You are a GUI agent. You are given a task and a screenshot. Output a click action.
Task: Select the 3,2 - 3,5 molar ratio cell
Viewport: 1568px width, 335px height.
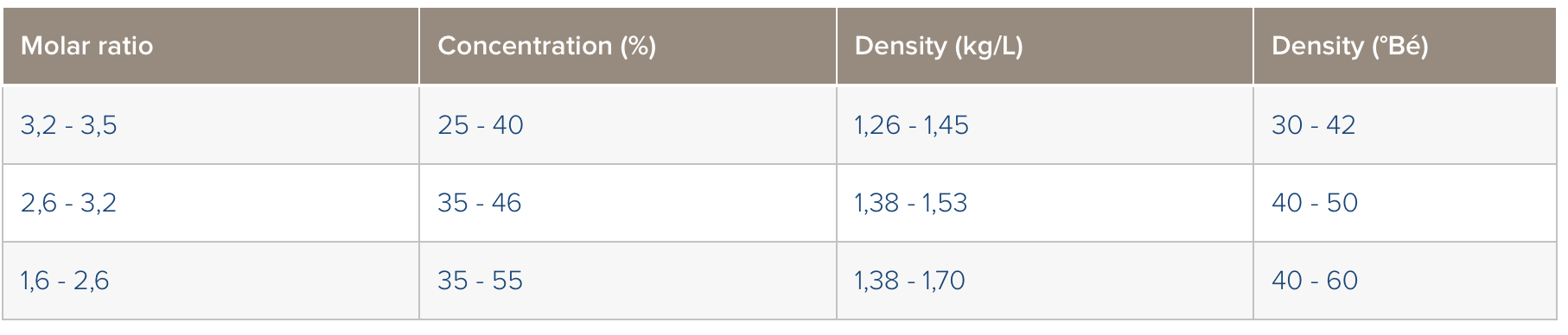pyautogui.click(x=211, y=125)
